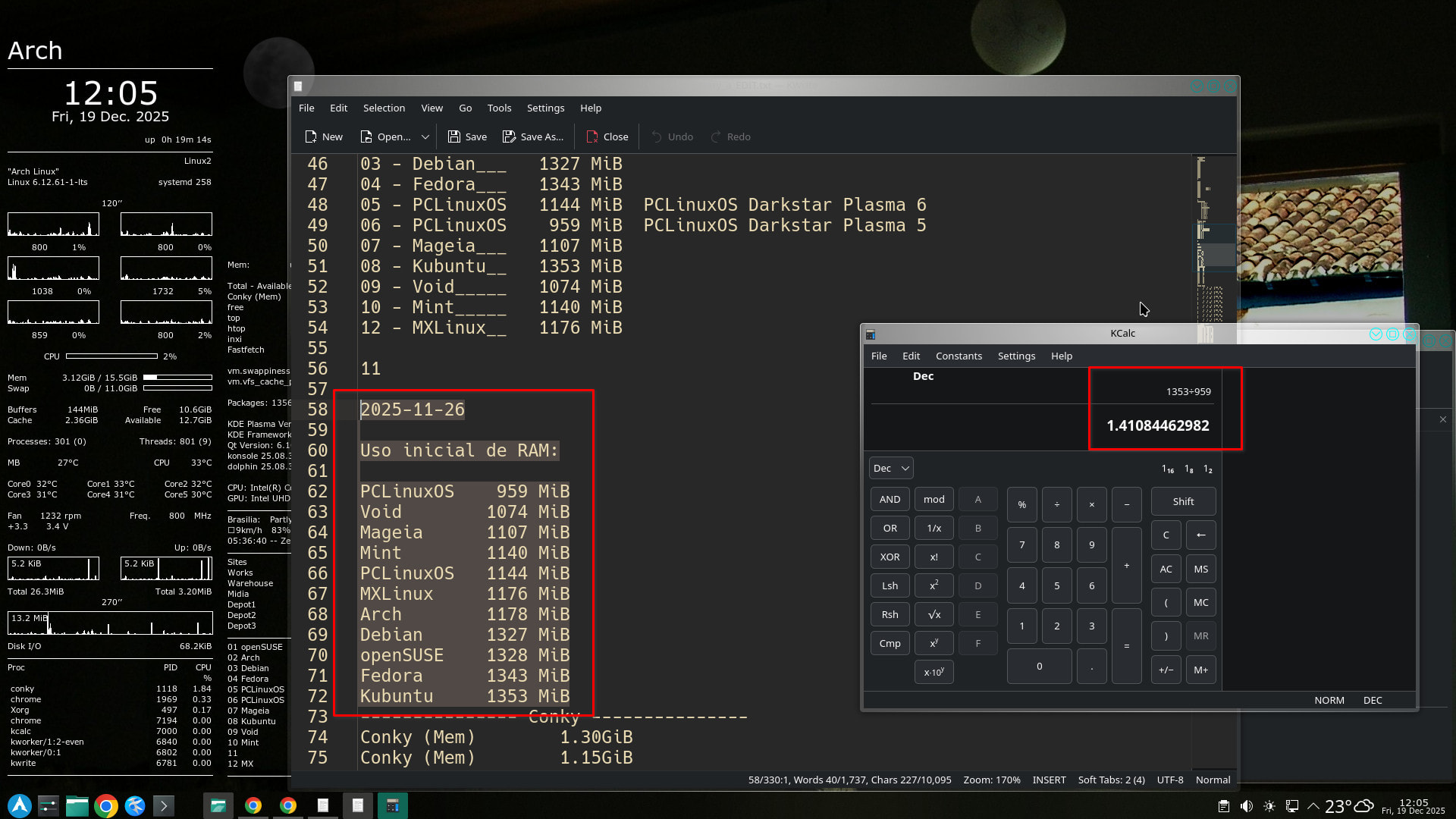The height and width of the screenshot is (819, 1456).
Task: Click the KCalc taskbar icon
Action: pos(392,805)
